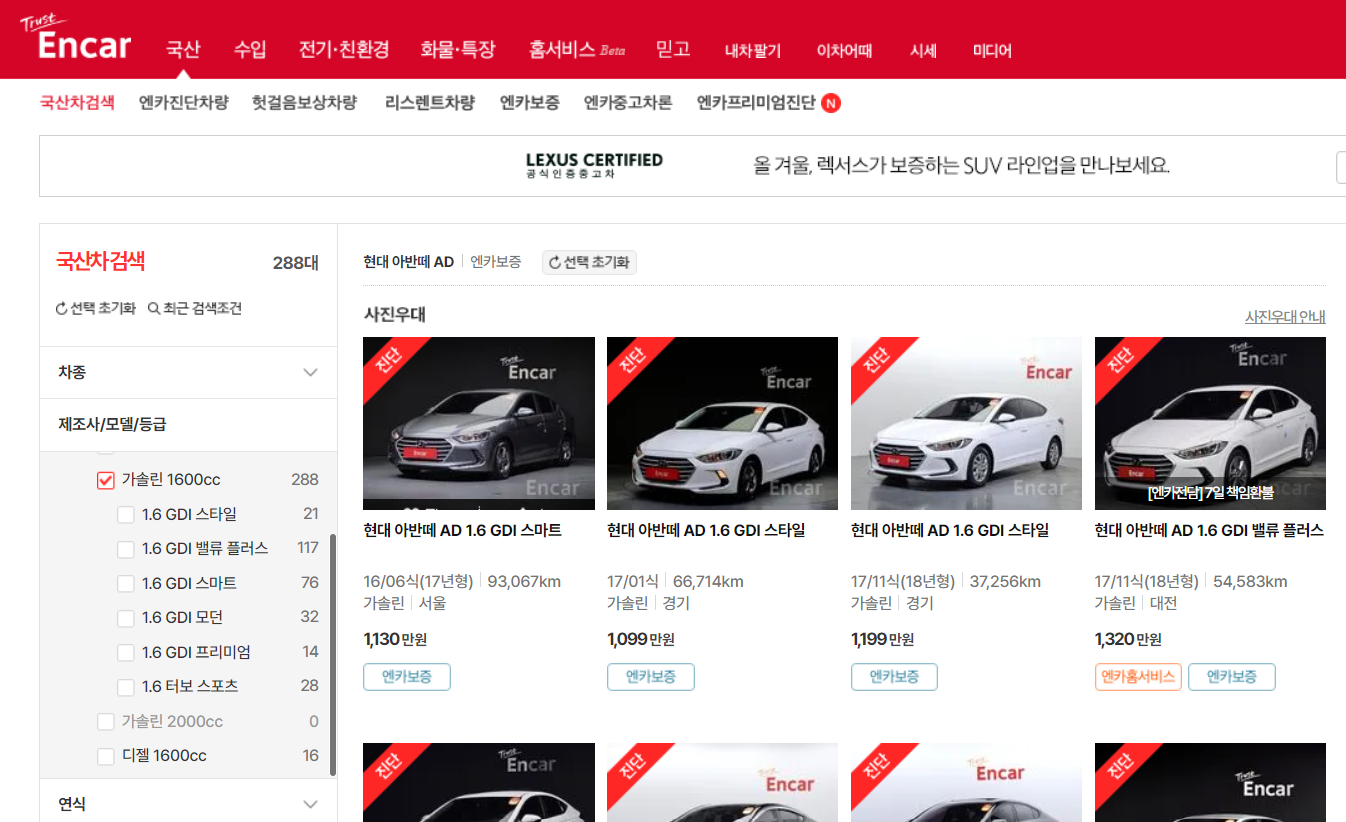Image resolution: width=1346 pixels, height=822 pixels.
Task: Open the 내차팔기 menu
Action: 753,51
